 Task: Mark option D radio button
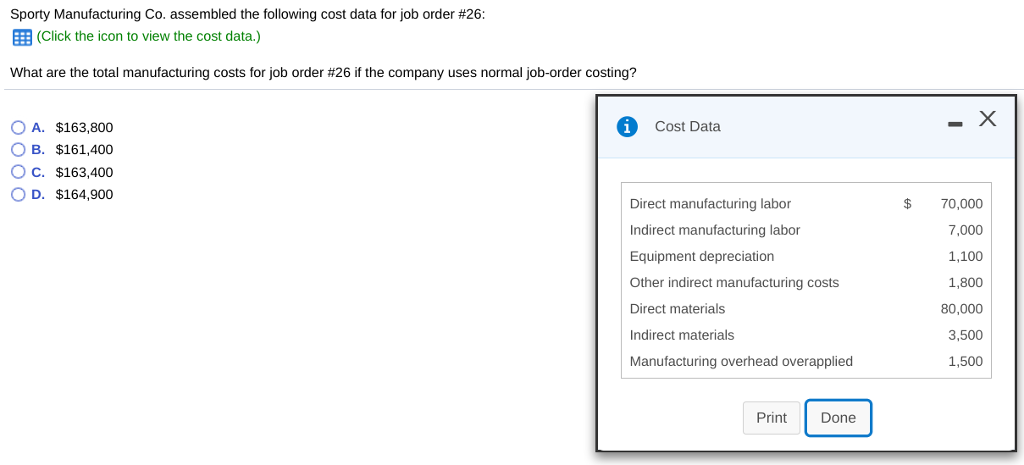(18, 194)
